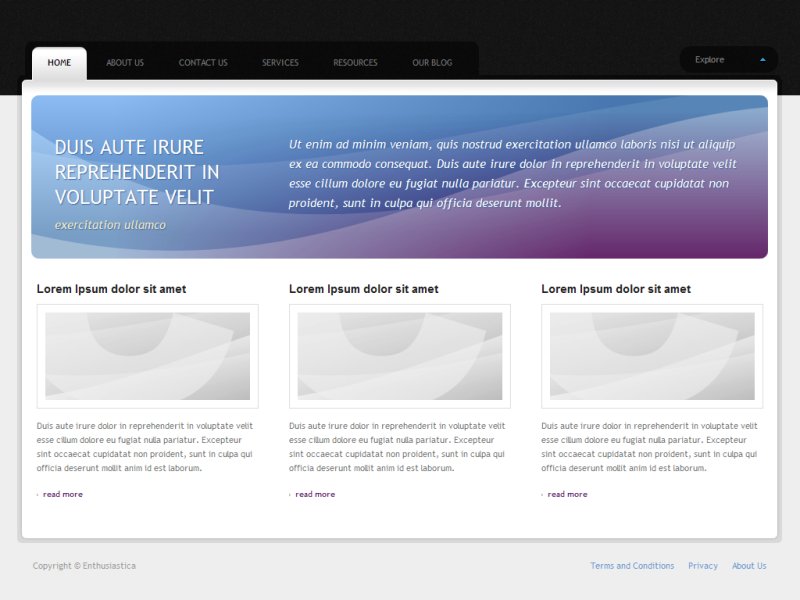
Task: Click the left column image thumbnail
Action: [x=148, y=356]
